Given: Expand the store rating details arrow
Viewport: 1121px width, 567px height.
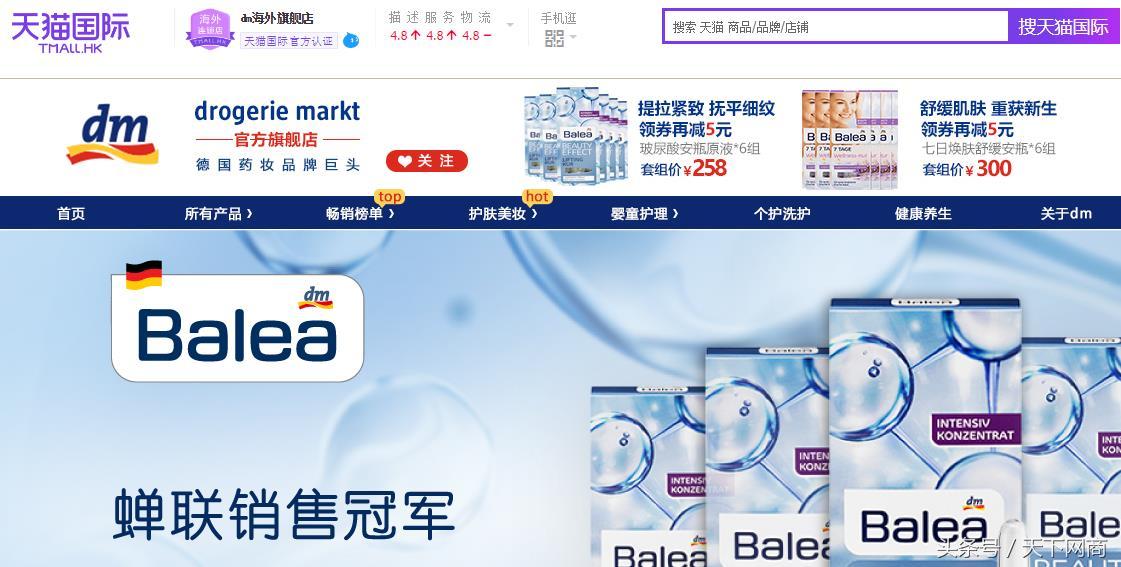Looking at the screenshot, I should point(510,25).
